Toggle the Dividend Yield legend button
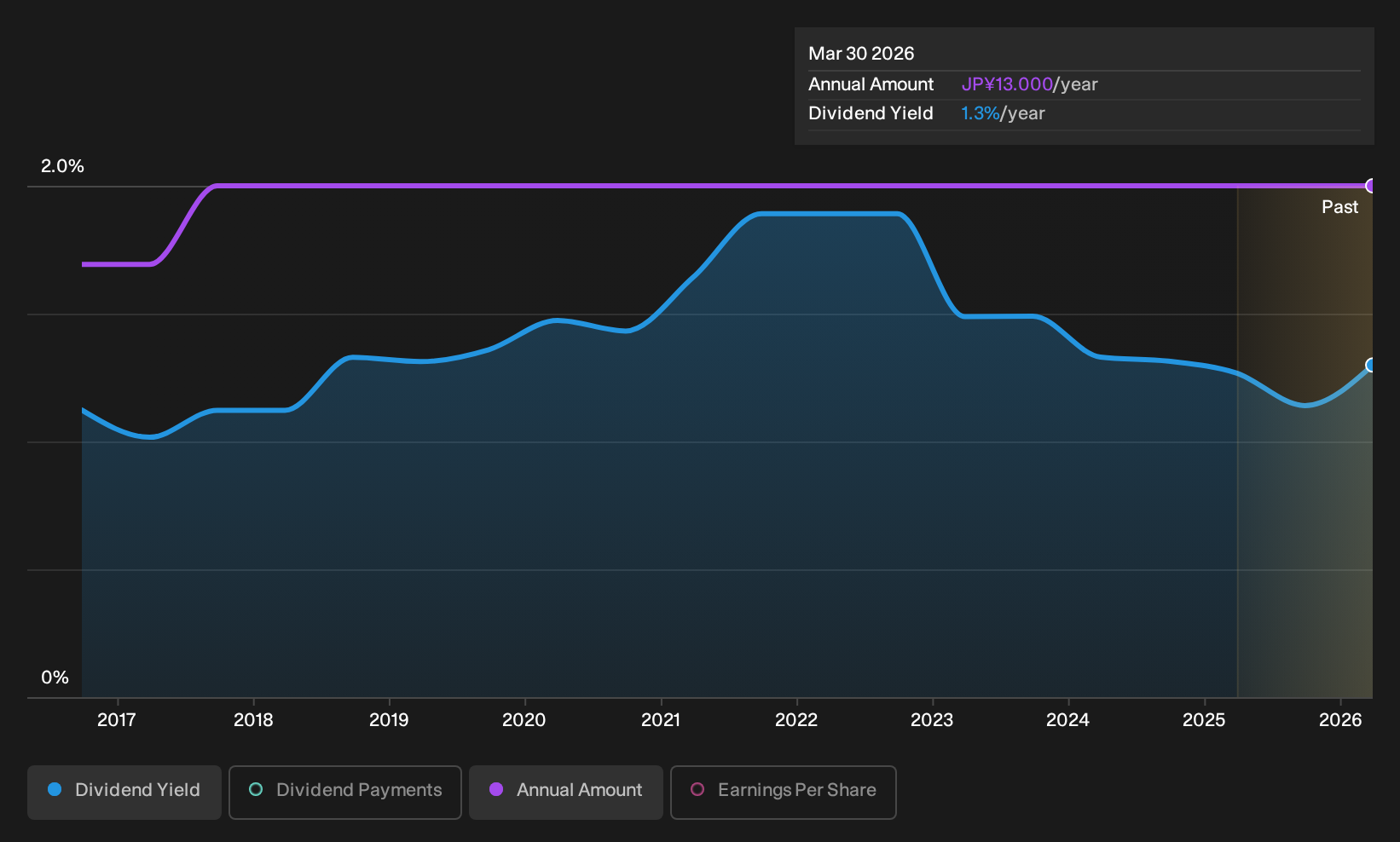The image size is (1400, 842). pyautogui.click(x=124, y=793)
